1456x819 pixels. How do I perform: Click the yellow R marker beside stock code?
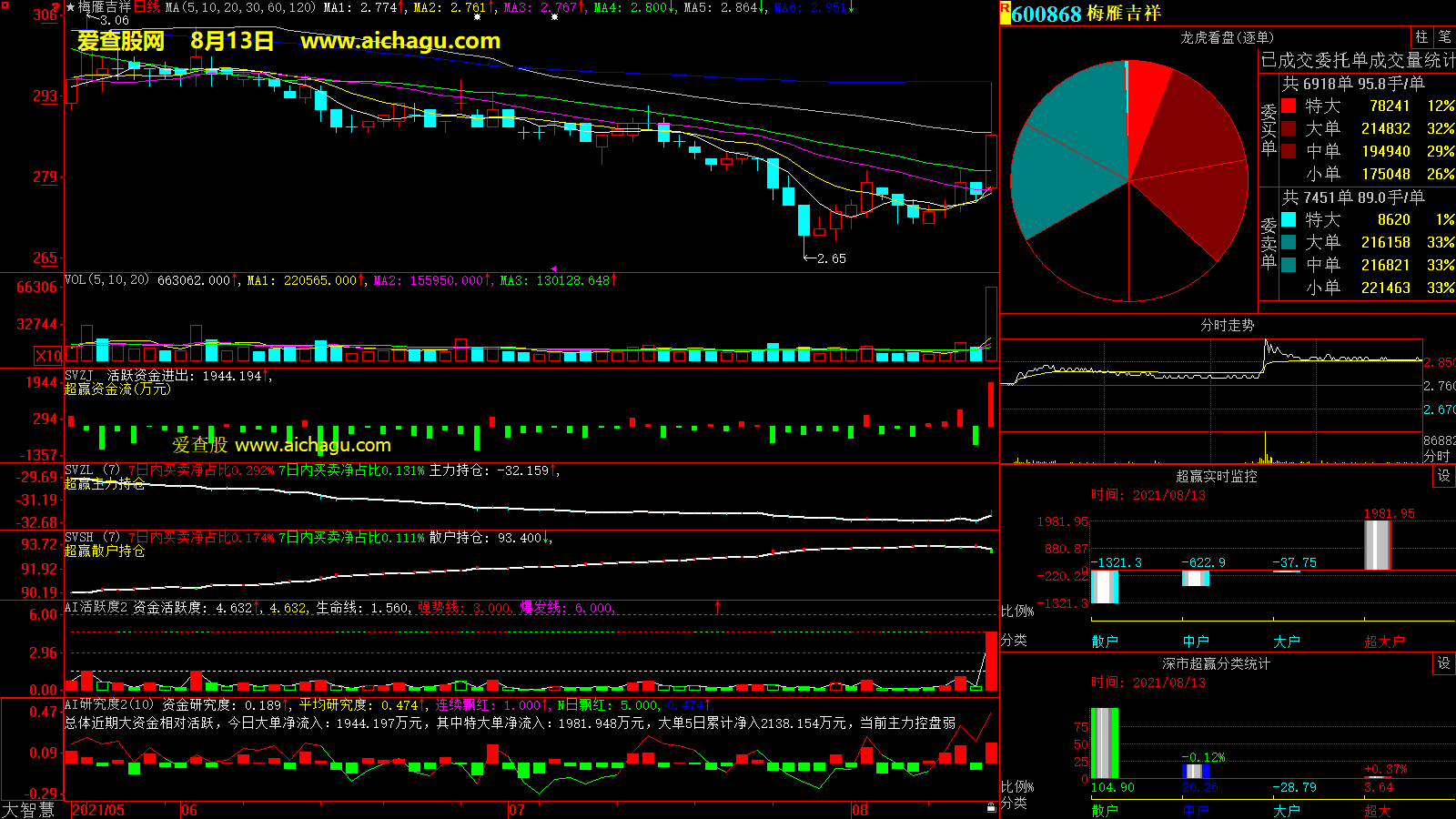(1005, 12)
